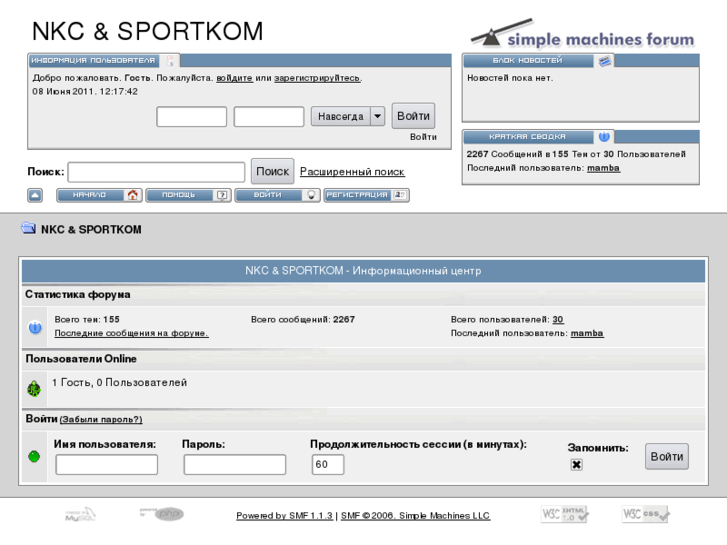Click the large top Войти button
The width and height of the screenshot is (727, 545).
click(413, 116)
